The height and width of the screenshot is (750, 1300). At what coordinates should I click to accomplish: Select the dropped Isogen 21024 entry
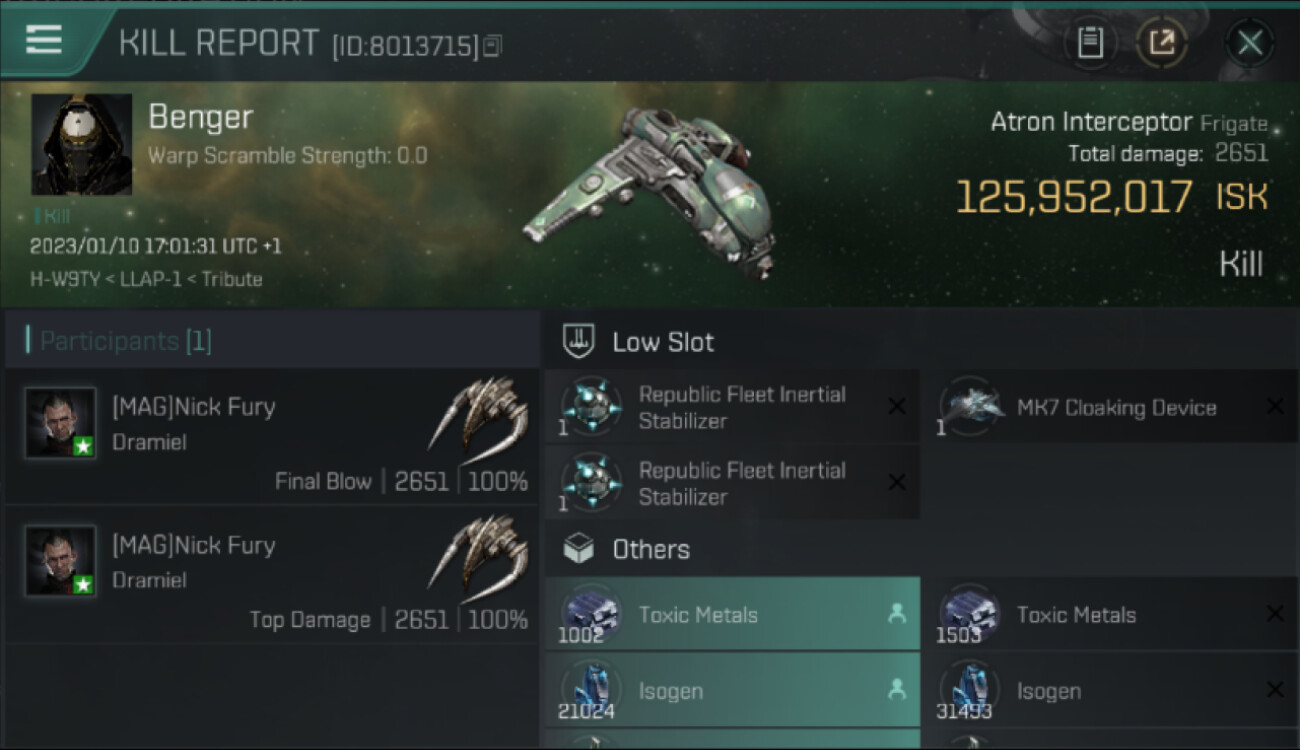click(732, 691)
